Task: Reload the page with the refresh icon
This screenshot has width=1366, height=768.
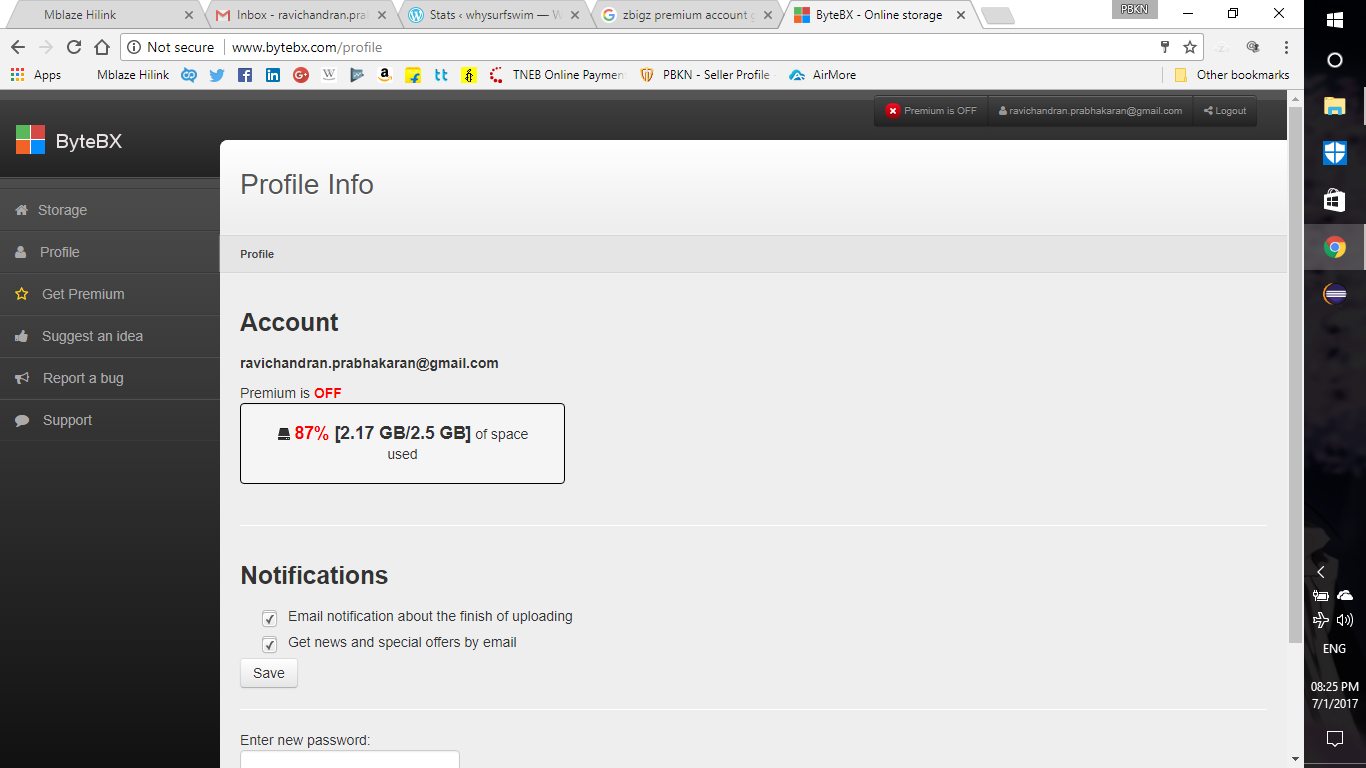Action: point(74,47)
